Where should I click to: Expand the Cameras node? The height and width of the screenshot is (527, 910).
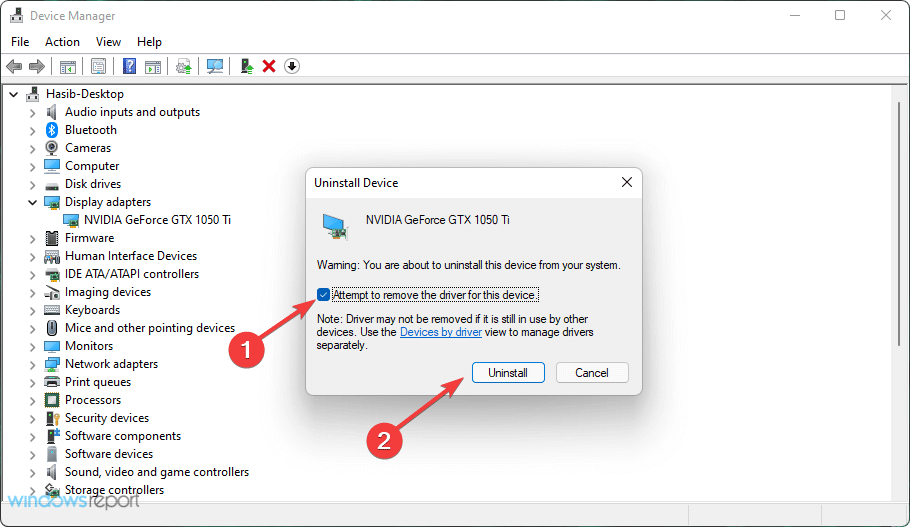pyautogui.click(x=32, y=149)
